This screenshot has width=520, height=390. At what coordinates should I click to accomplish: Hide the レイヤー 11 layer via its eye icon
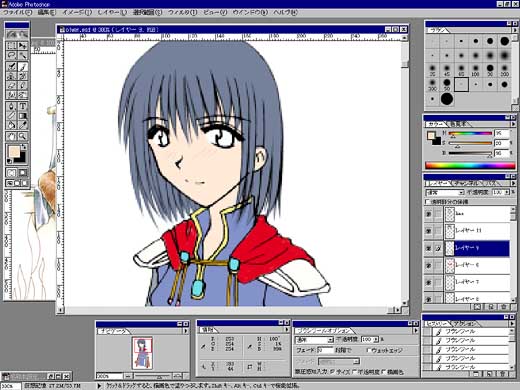pyautogui.click(x=429, y=231)
